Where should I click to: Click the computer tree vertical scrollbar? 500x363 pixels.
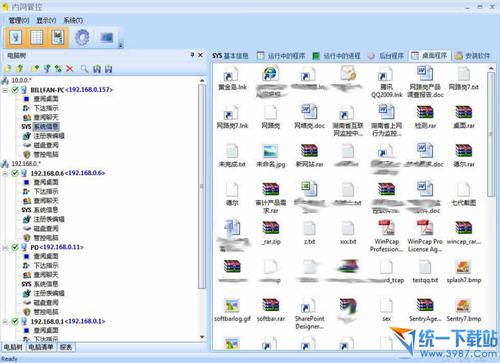202,187
